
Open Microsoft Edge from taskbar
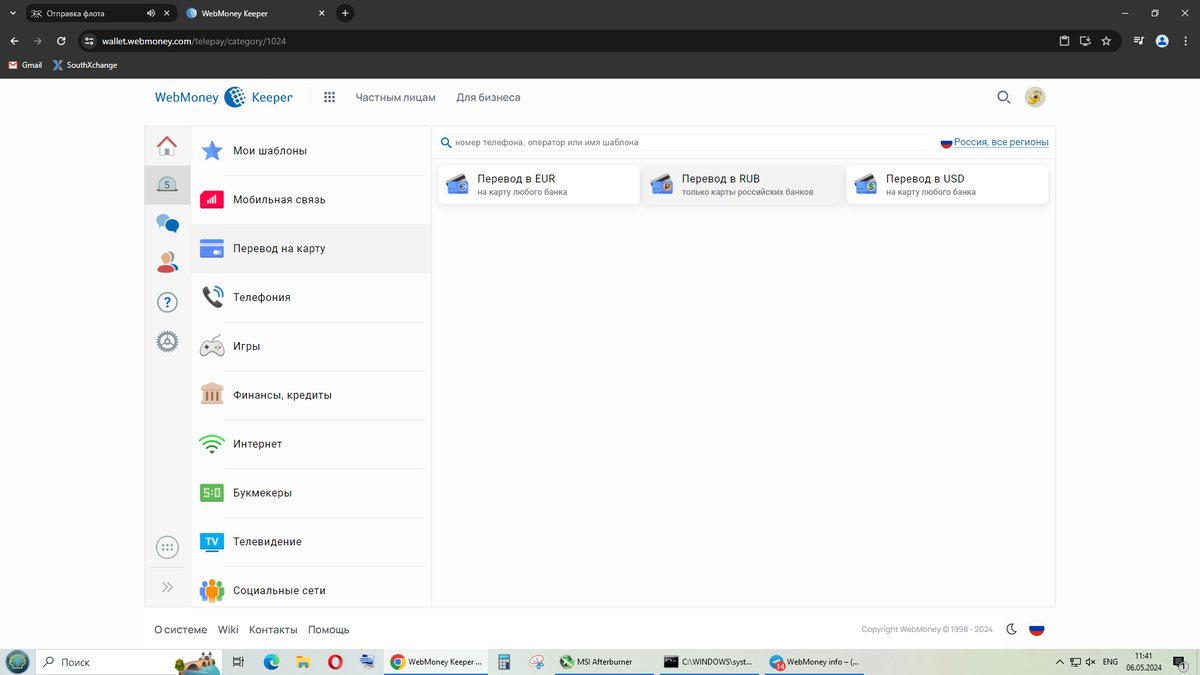271,661
